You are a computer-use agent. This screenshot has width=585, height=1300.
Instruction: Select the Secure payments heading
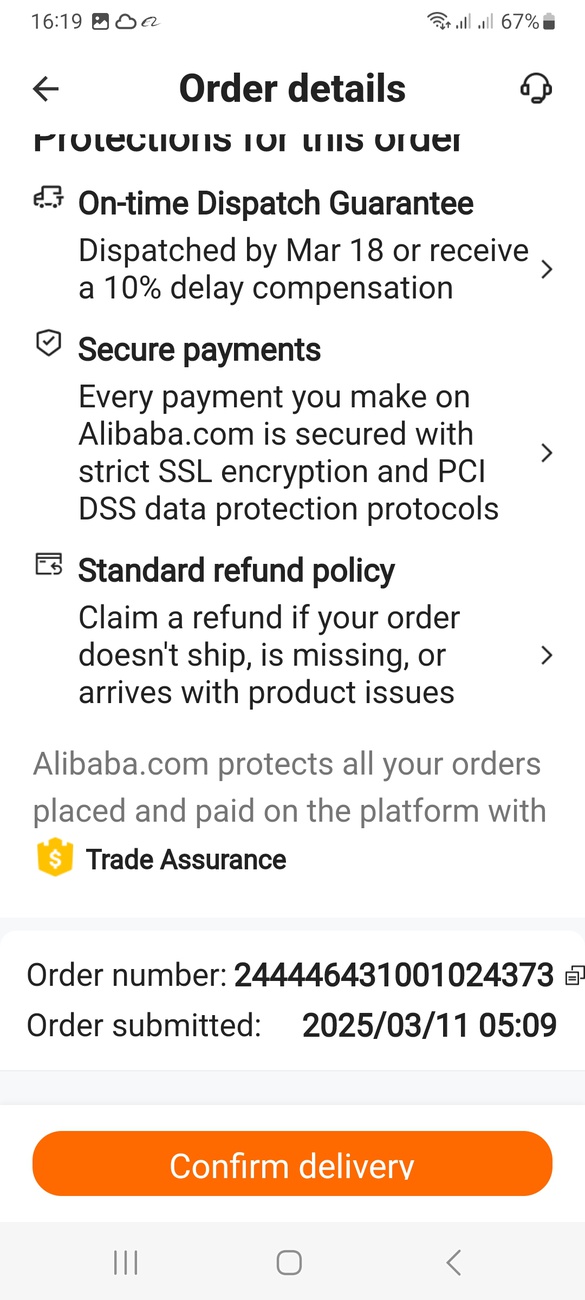[x=199, y=350]
